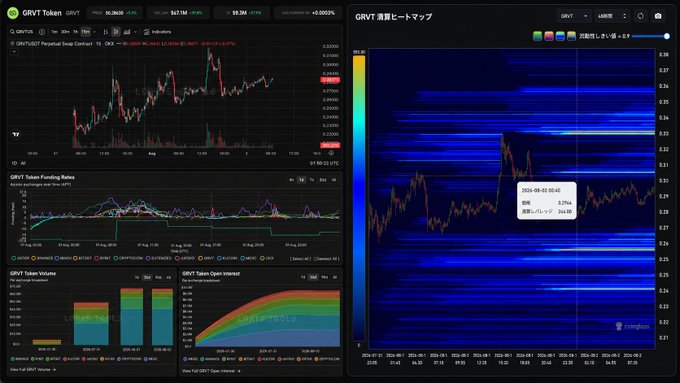Refresh the liquidation heatmap
The height and width of the screenshot is (383, 680).
641,16
